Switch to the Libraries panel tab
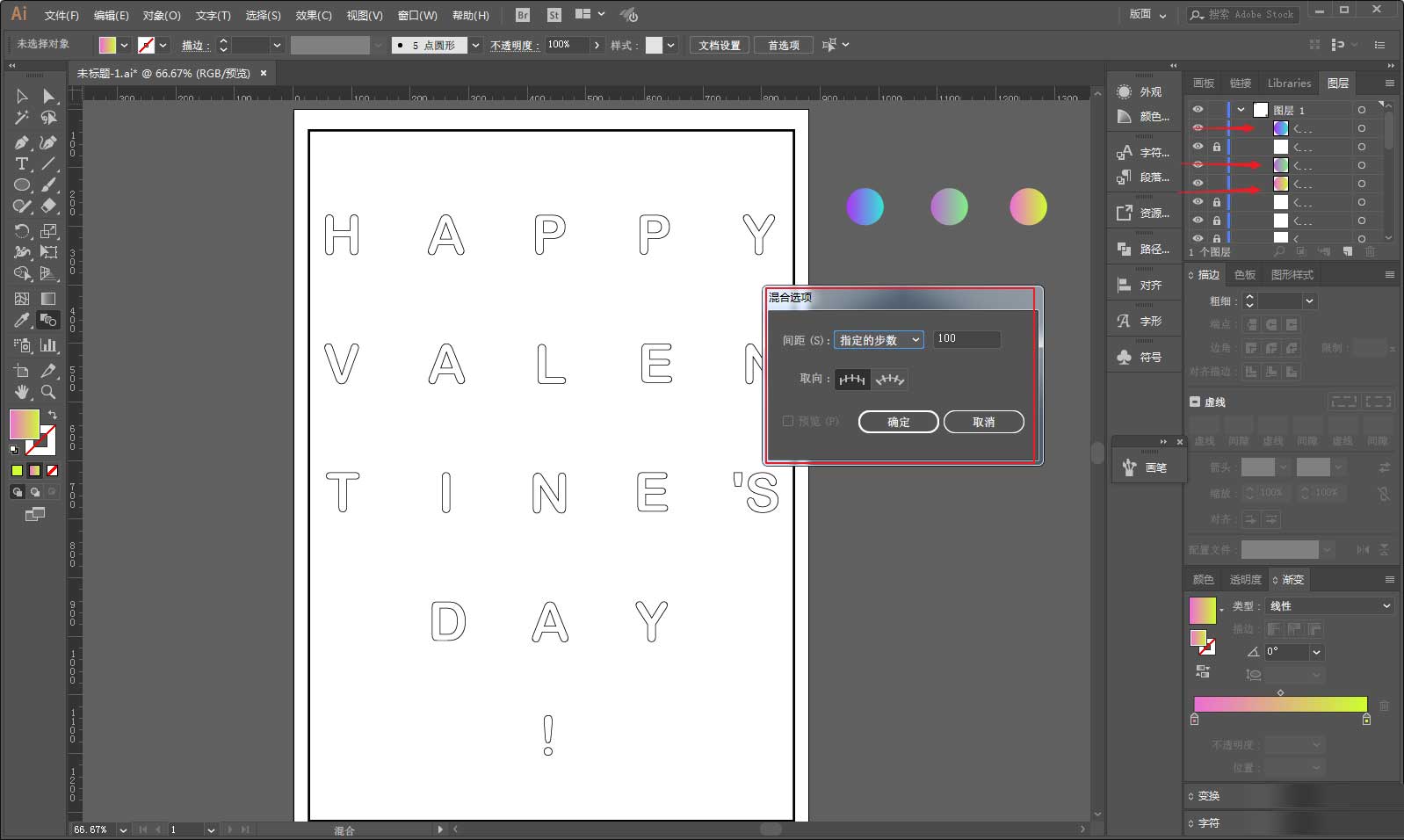Image resolution: width=1404 pixels, height=840 pixels. [x=1289, y=83]
